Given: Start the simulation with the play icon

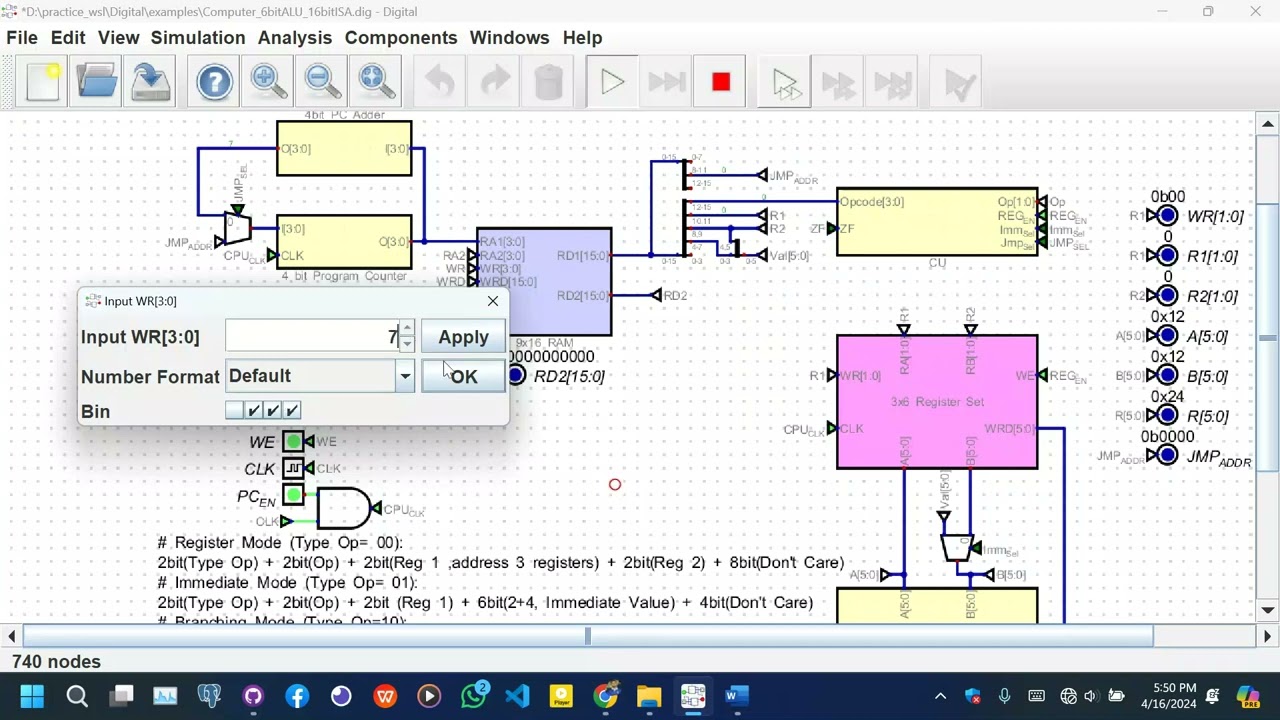Looking at the screenshot, I should tap(612, 82).
